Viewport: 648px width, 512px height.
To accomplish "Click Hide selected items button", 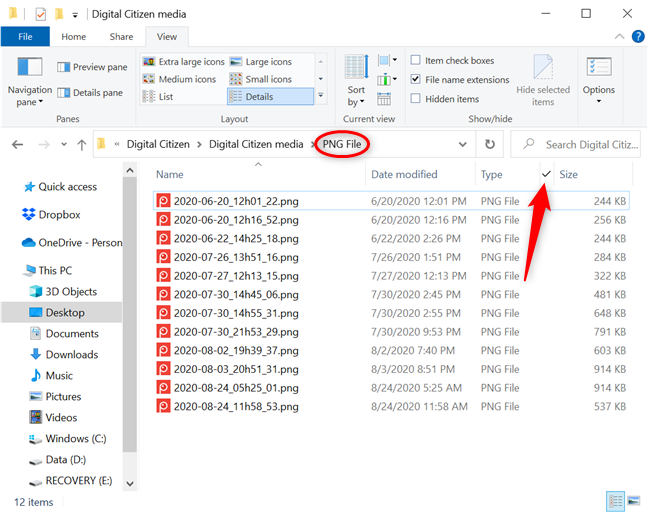I will (543, 81).
